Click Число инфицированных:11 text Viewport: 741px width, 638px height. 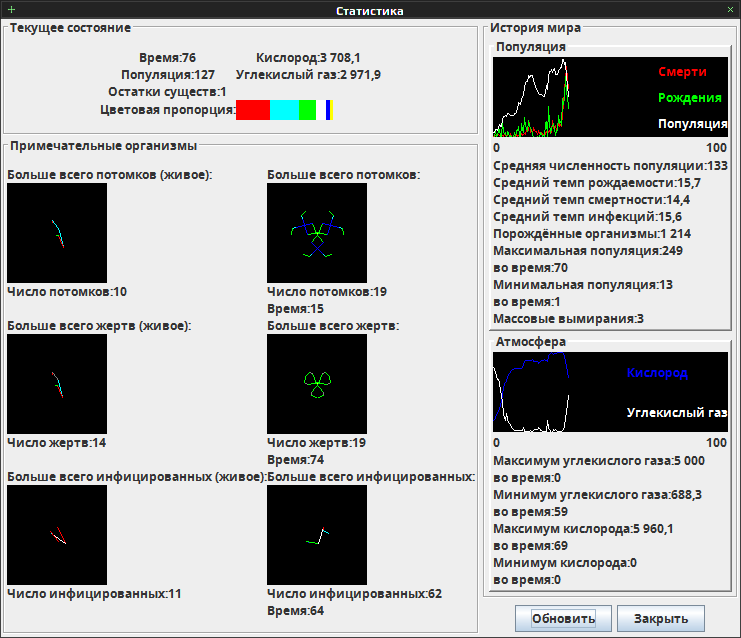click(x=94, y=594)
